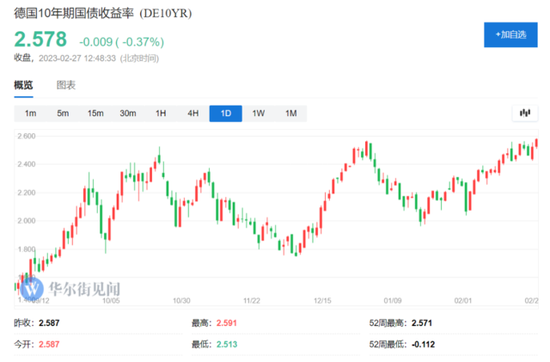Open the 图表 tab

[66, 85]
